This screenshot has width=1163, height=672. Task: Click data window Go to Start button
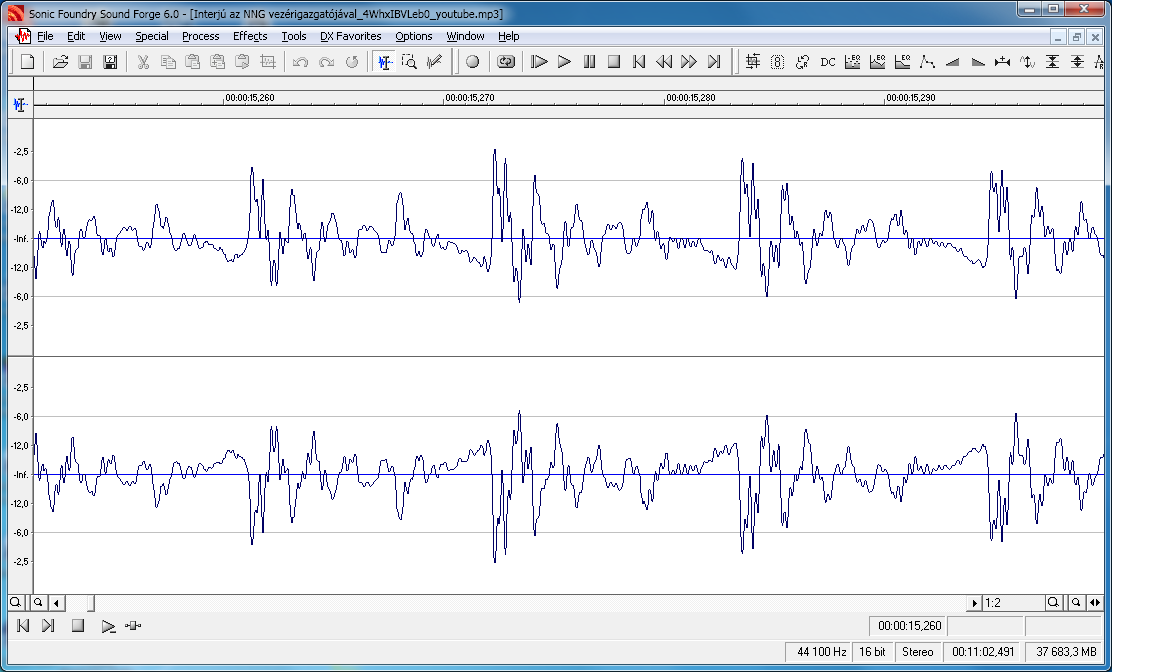[23, 626]
